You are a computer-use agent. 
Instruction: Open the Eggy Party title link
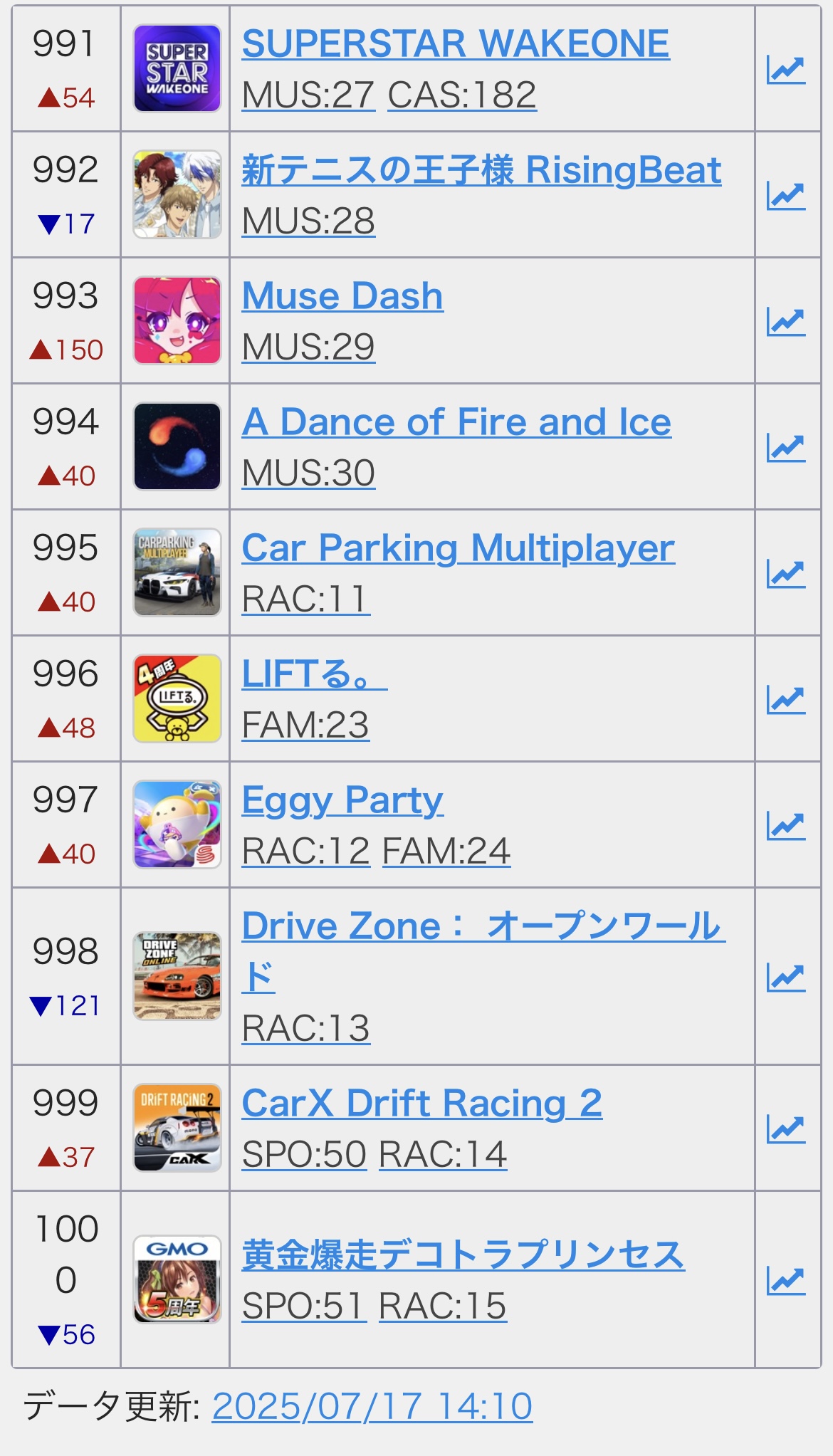coord(342,801)
